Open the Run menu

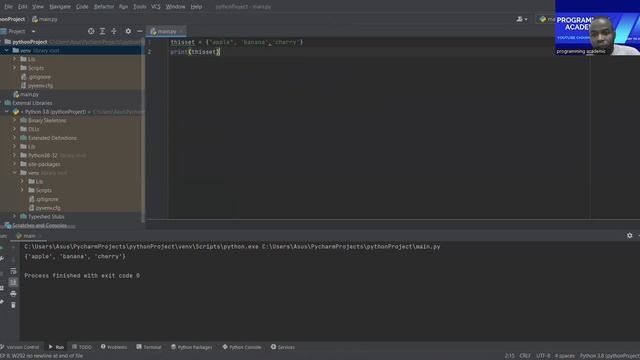(x=123, y=7)
